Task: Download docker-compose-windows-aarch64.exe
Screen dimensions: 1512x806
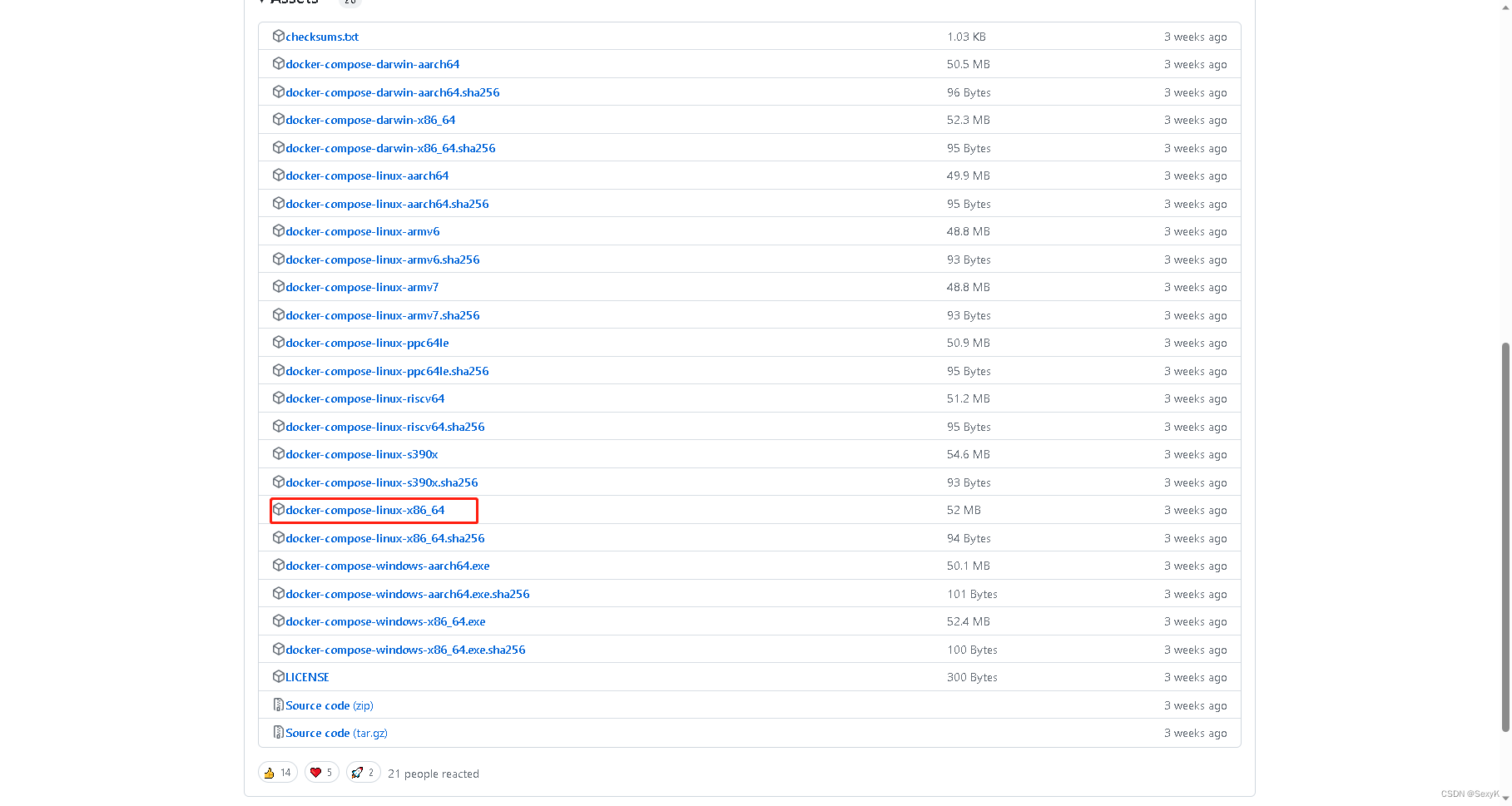Action: point(388,566)
